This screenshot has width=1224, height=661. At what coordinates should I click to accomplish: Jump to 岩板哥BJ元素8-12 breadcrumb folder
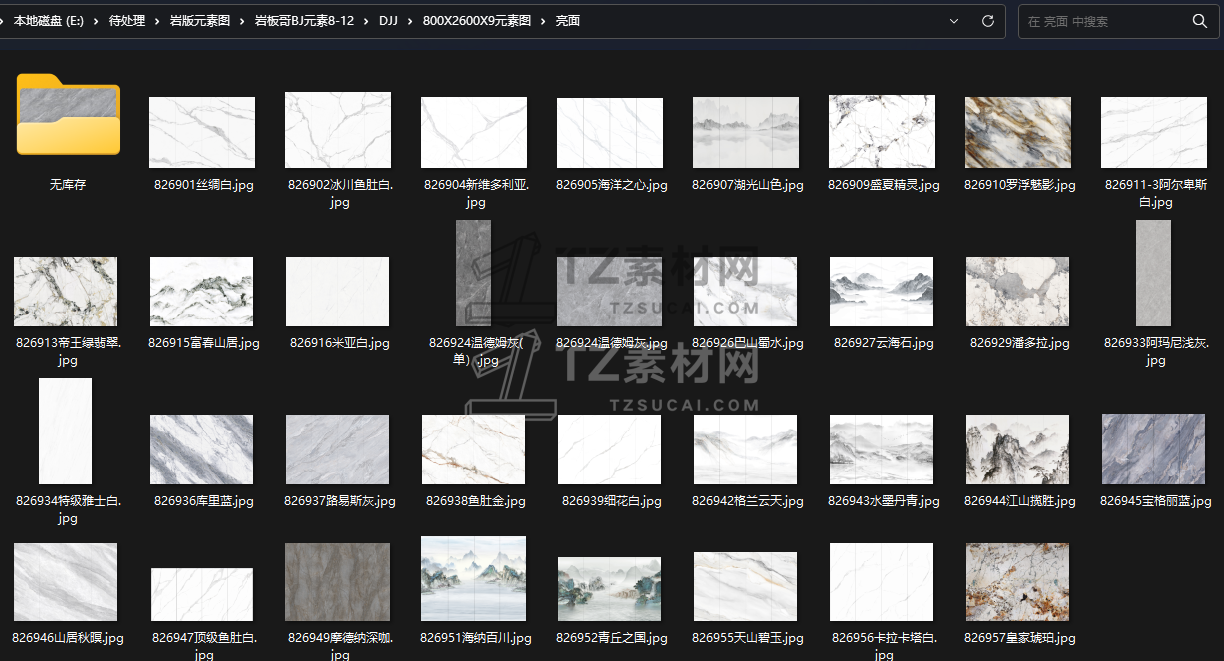(x=304, y=21)
